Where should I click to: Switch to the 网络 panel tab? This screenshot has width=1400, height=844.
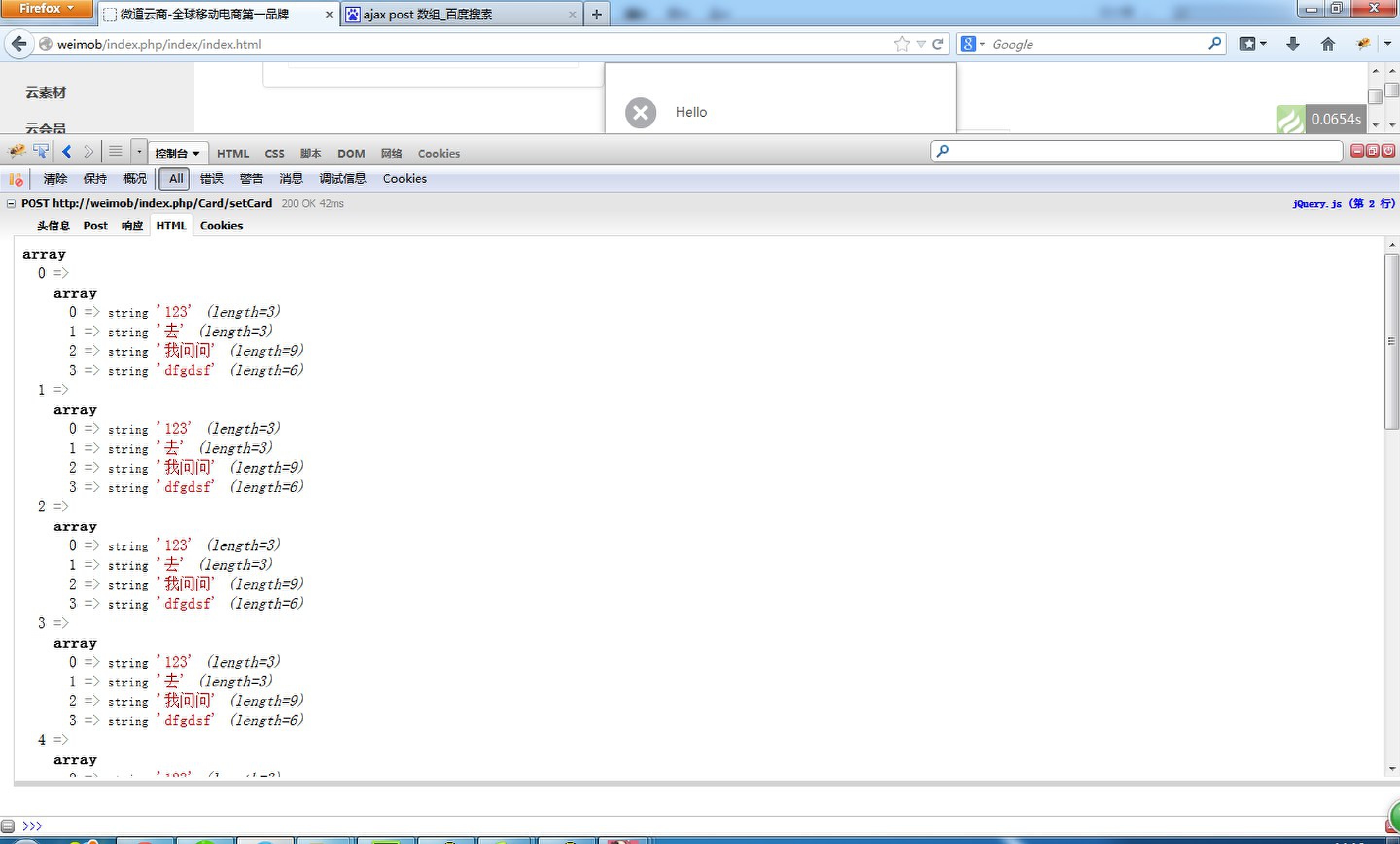(391, 154)
